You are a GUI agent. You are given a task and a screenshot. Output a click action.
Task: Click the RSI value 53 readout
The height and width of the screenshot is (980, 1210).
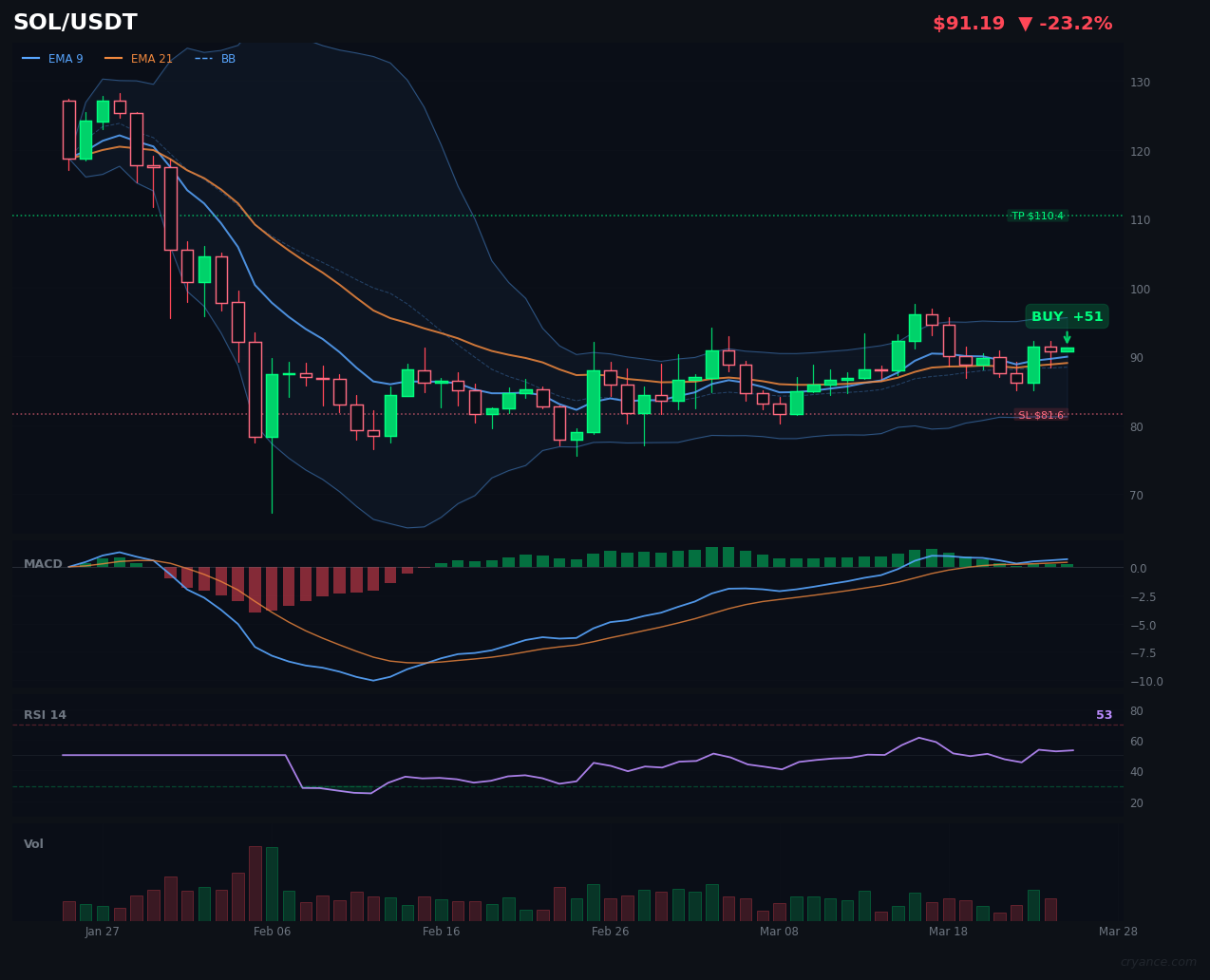[x=1103, y=714]
